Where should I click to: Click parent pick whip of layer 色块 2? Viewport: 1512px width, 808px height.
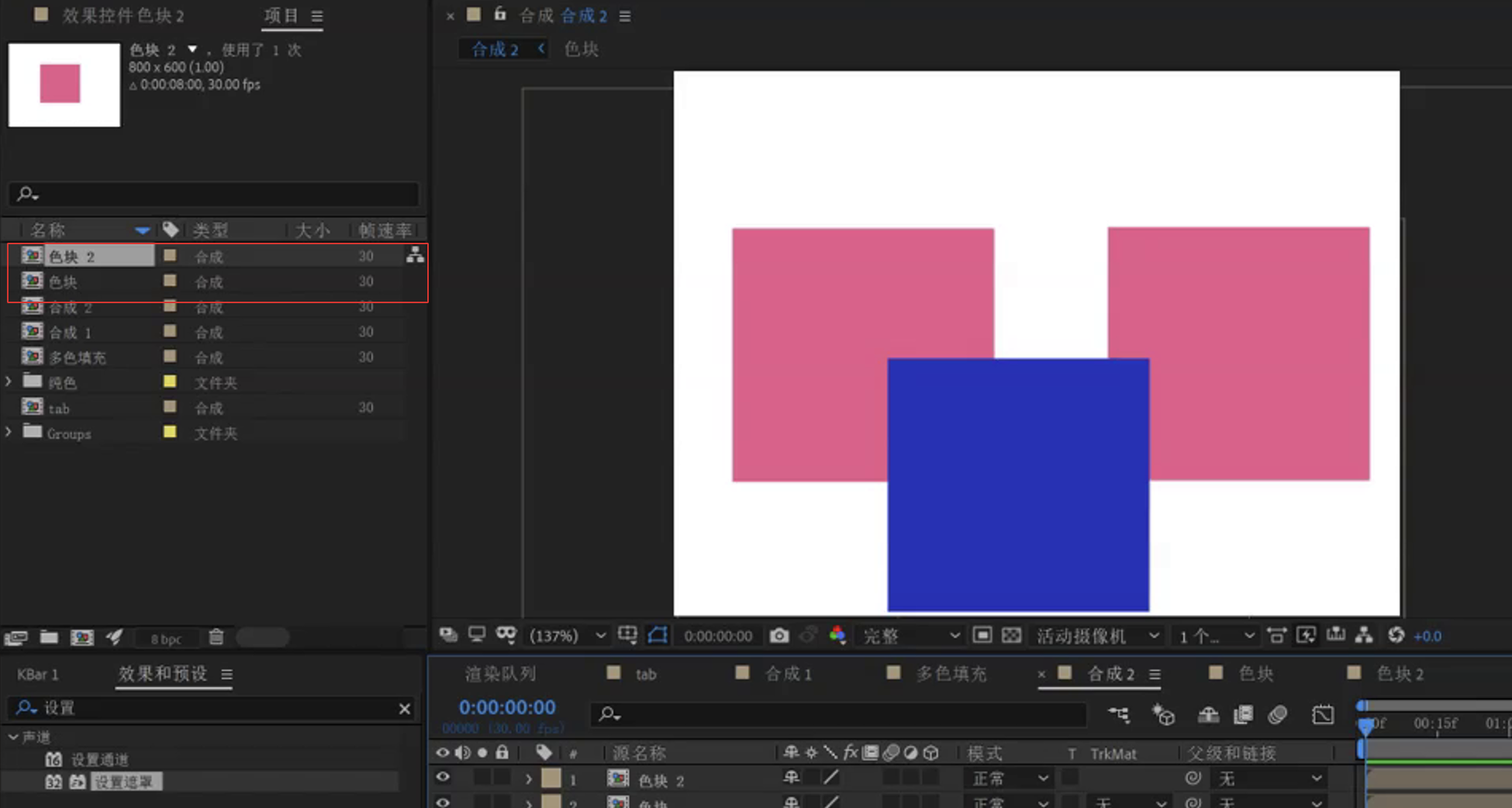(x=1193, y=777)
